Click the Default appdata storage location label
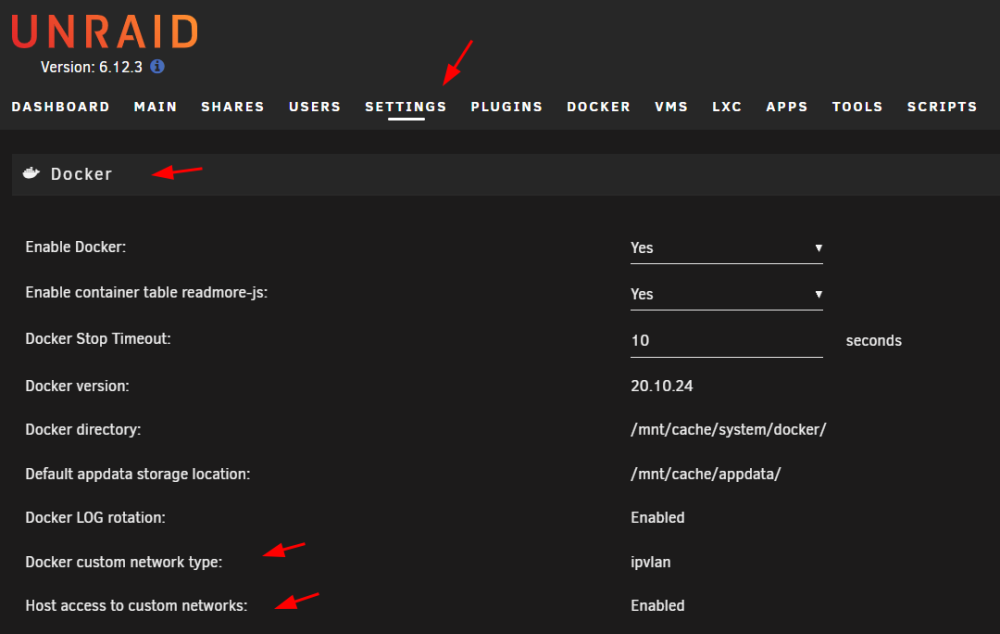This screenshot has width=1000, height=634. click(138, 475)
